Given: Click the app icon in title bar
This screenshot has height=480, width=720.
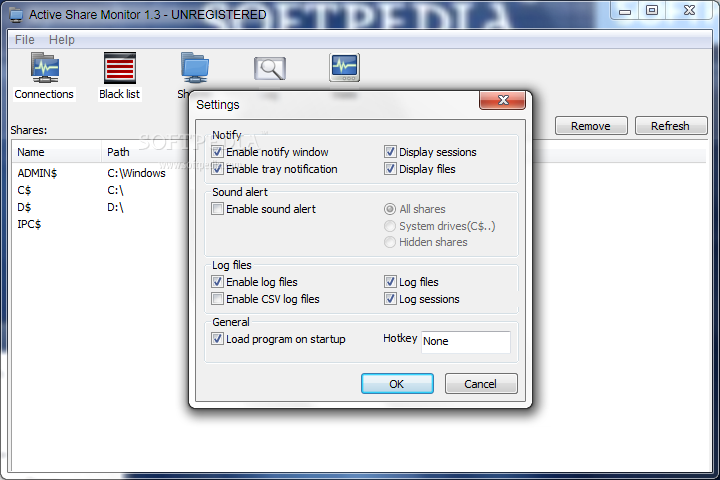Looking at the screenshot, I should [x=17, y=15].
